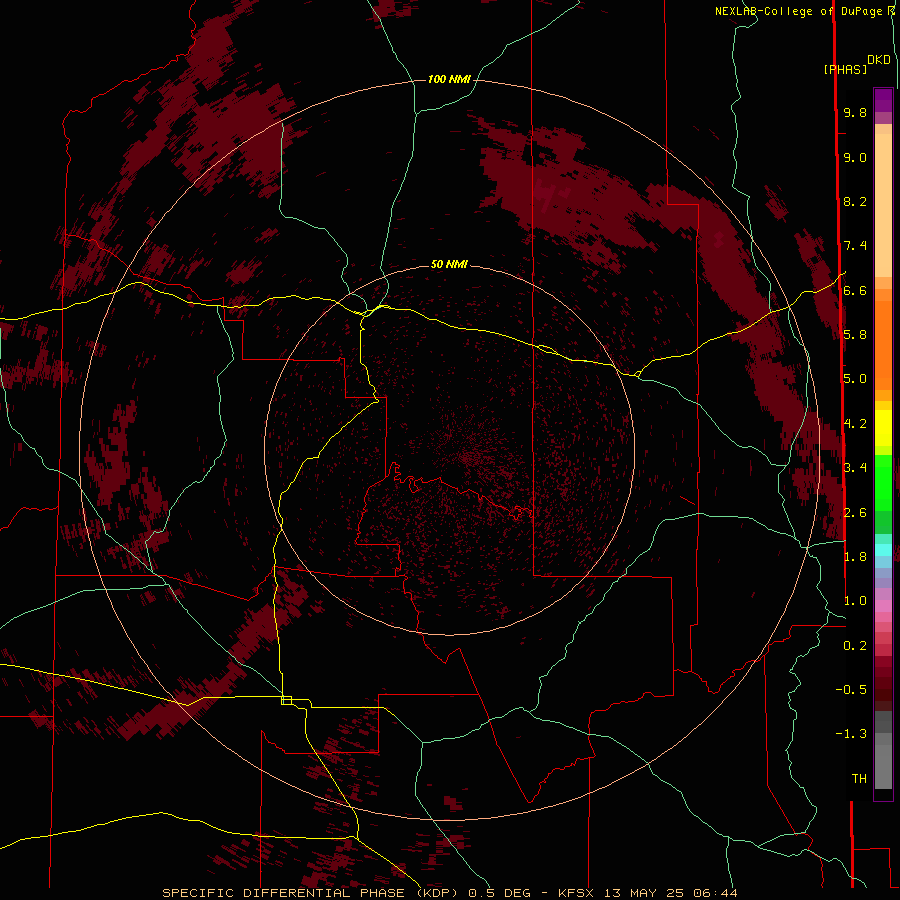900x900 pixels.
Task: Click the 50 NMI range ring label
Action: 449,264
